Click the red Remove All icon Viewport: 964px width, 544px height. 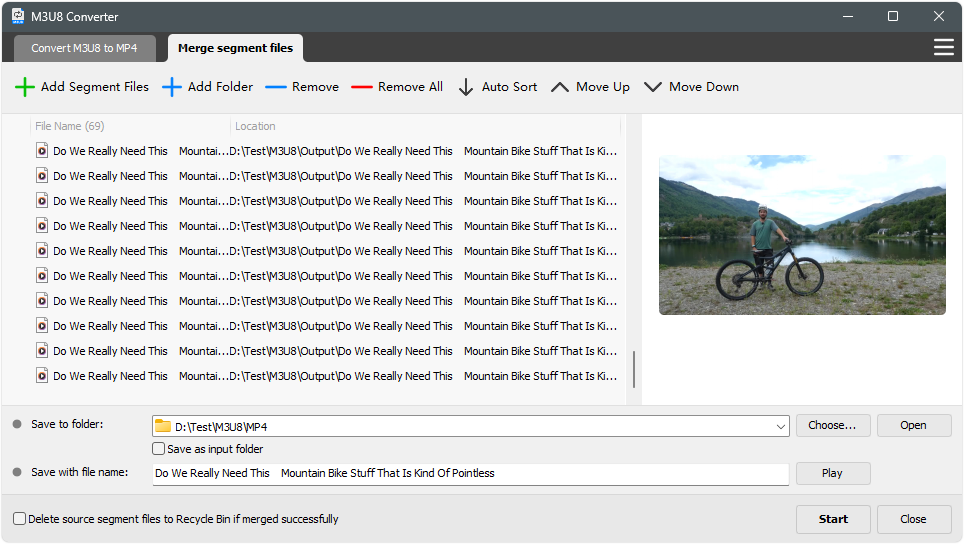coord(362,87)
